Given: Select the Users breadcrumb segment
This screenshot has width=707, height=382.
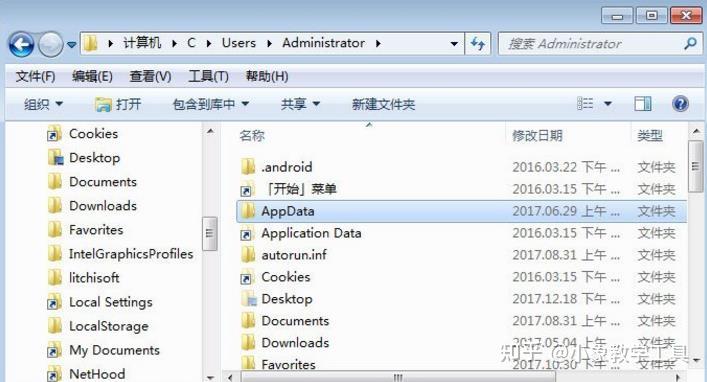Looking at the screenshot, I should click(239, 43).
